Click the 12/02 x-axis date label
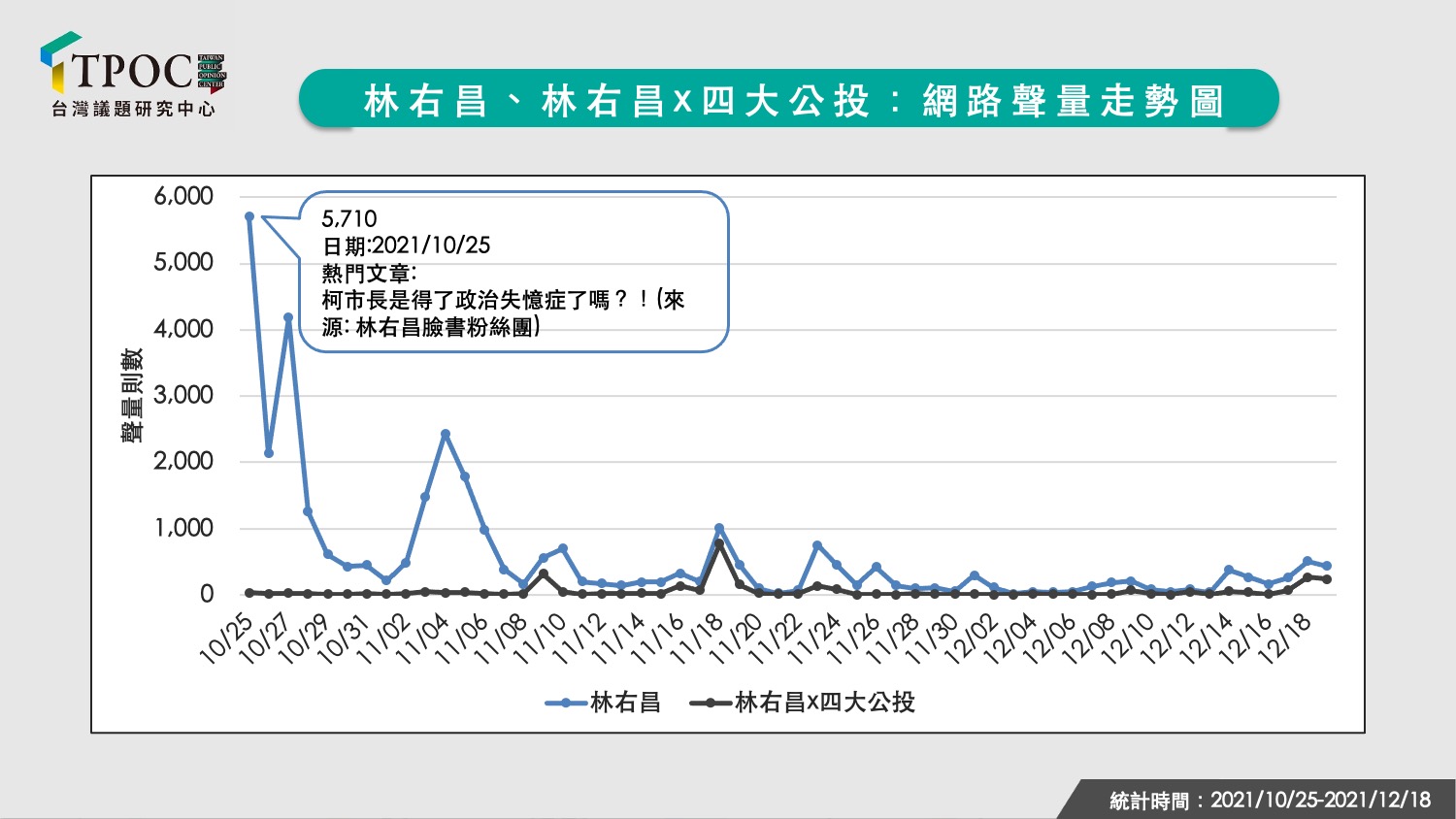 (x=972, y=638)
